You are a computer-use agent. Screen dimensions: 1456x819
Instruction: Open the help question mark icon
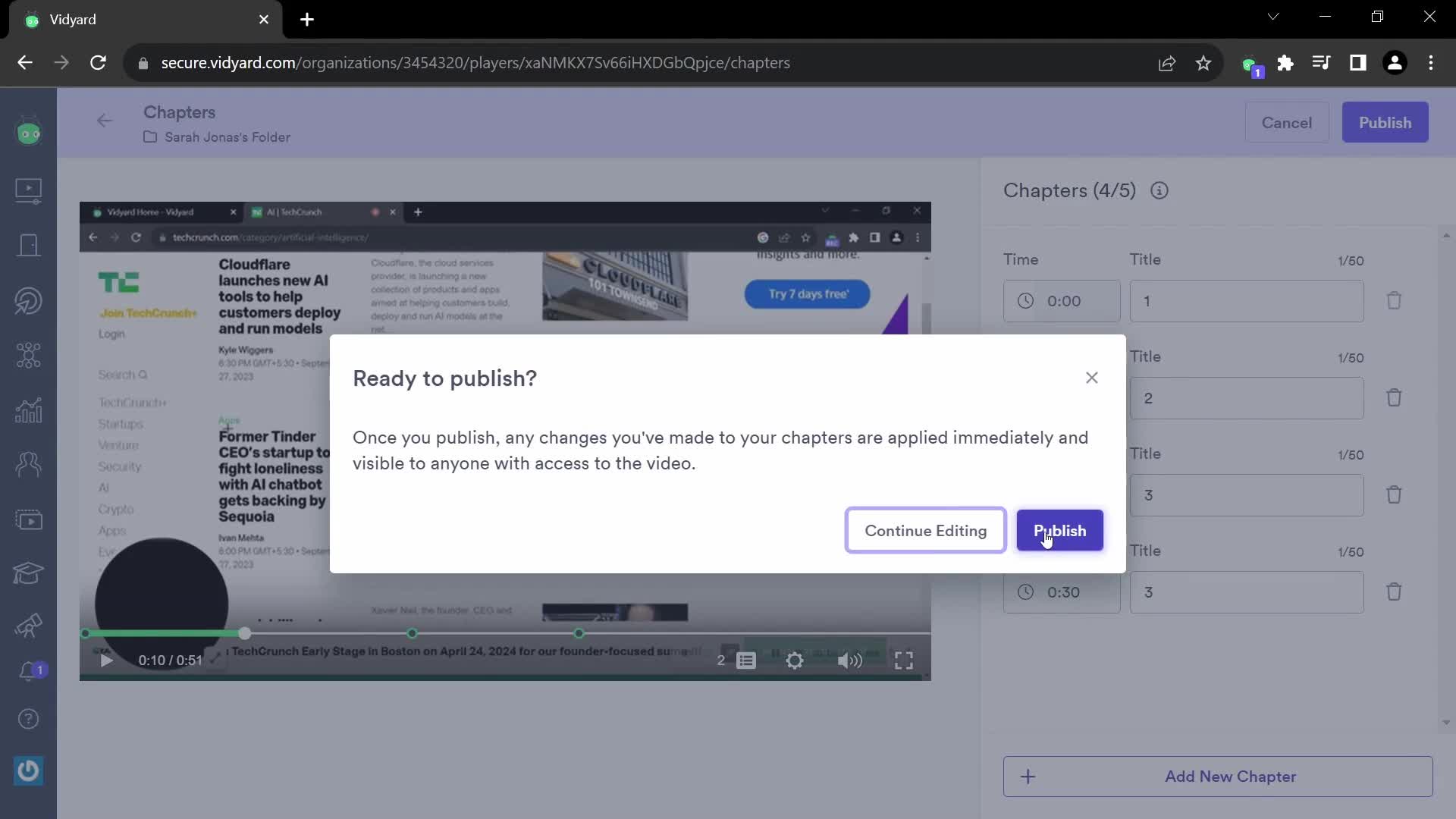(29, 719)
